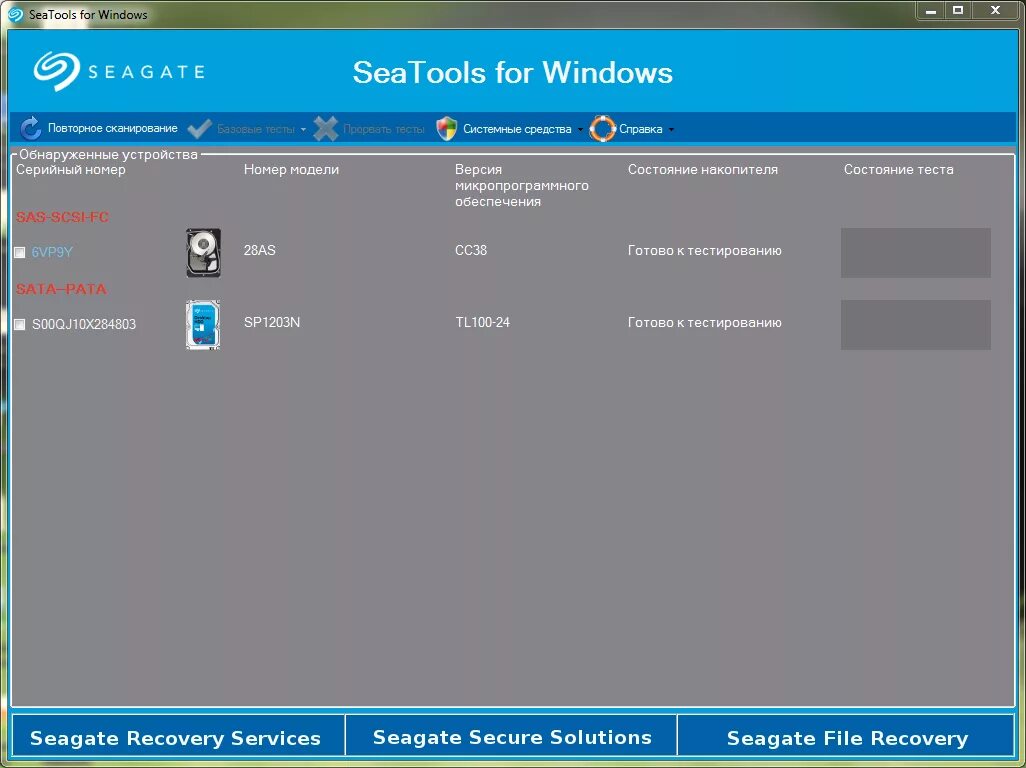Minimize the SeaTools window
This screenshot has height=768, width=1026.
tap(930, 10)
